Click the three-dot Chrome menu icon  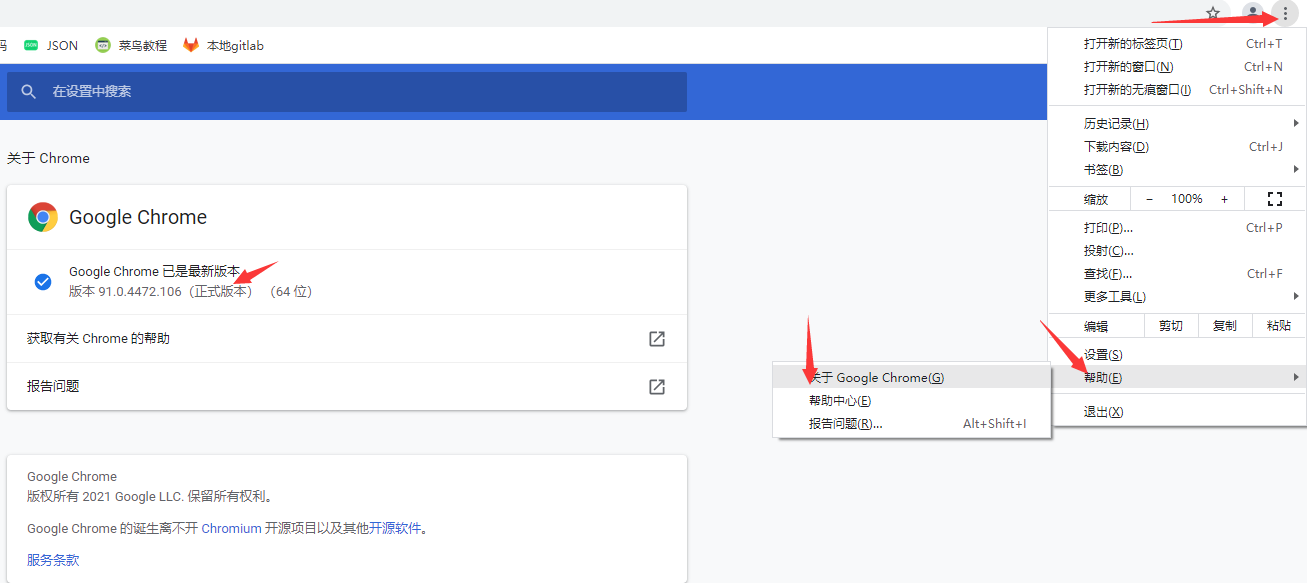(x=1285, y=13)
